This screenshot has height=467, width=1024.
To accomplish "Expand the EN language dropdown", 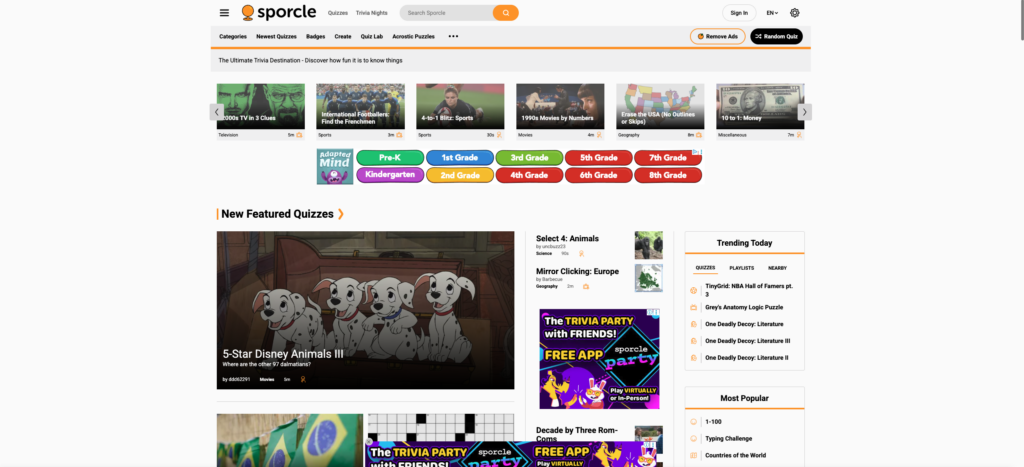I will click(x=772, y=13).
